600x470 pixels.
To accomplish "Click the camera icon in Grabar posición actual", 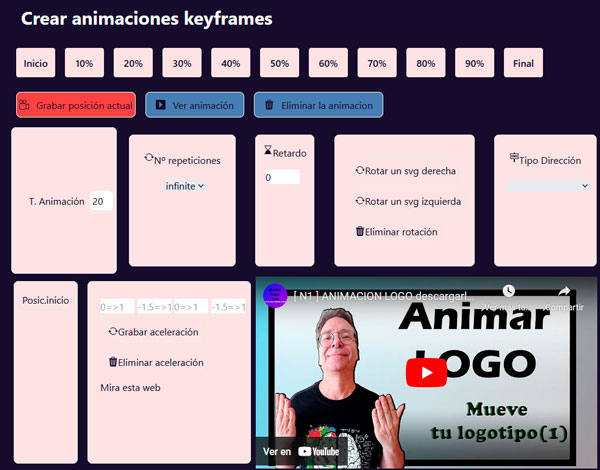I will [24, 105].
